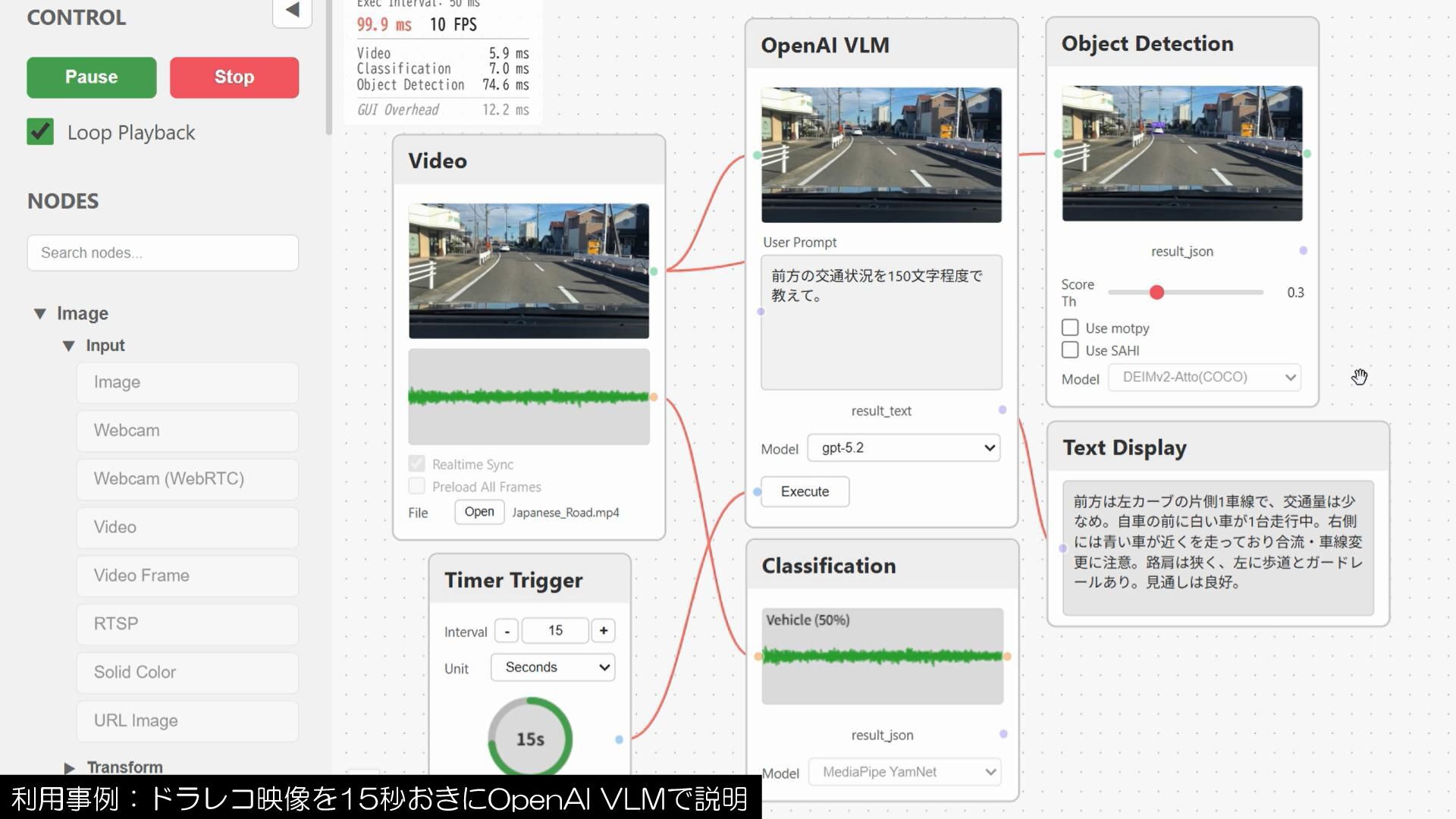Viewport: 1456px width, 819px height.
Task: Click the Object Detection result_json output port
Action: [x=1303, y=250]
